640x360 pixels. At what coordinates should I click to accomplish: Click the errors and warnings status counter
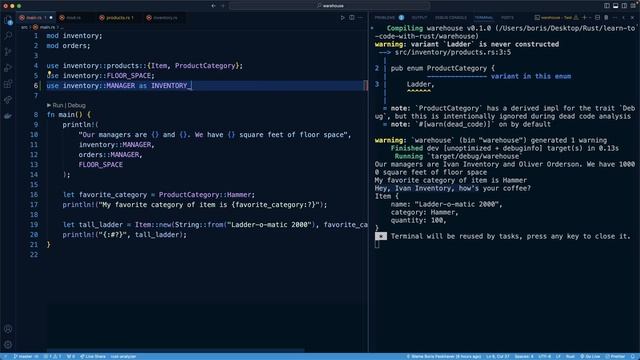coord(52,356)
